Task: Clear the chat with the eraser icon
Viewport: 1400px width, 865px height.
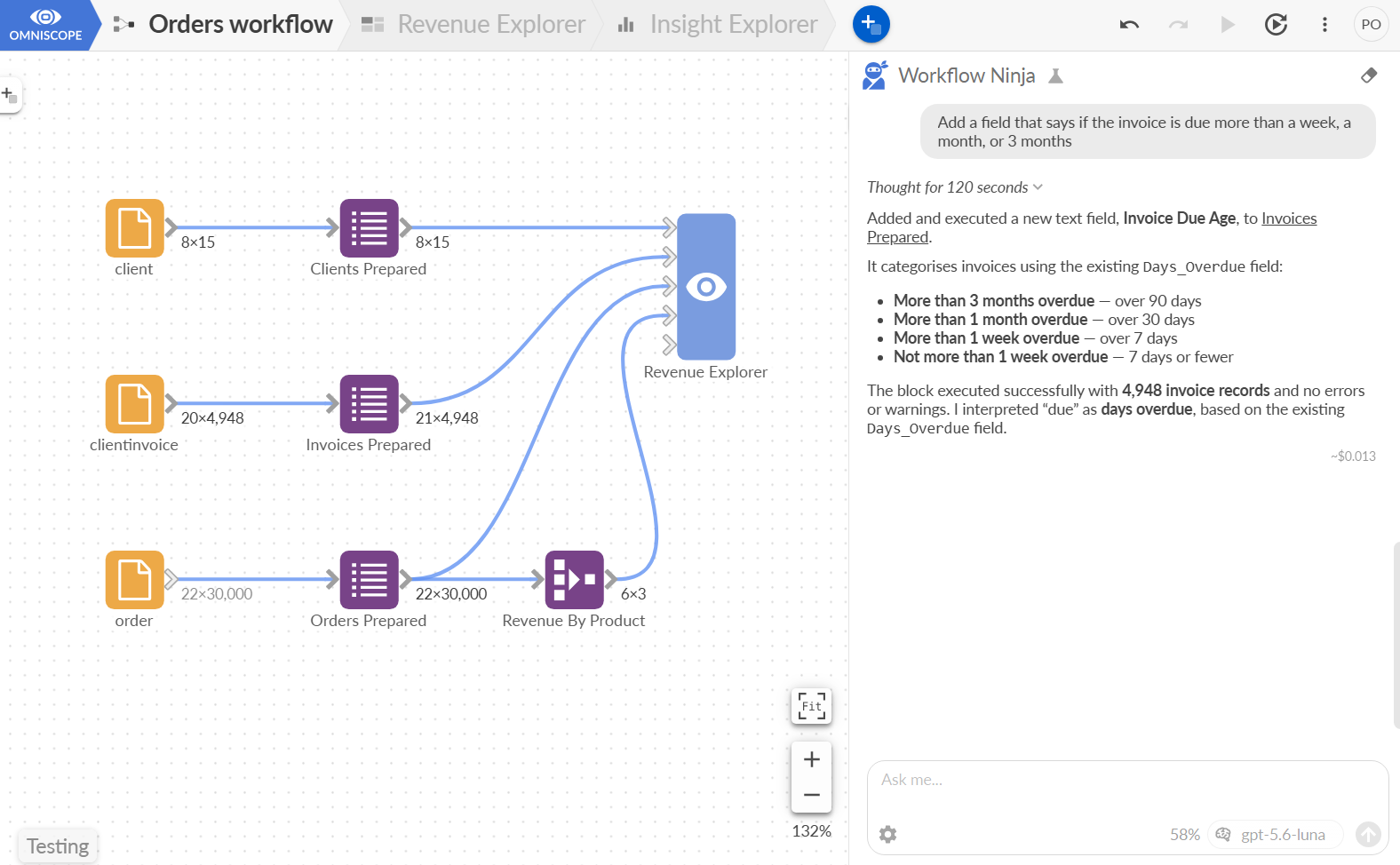Action: click(x=1369, y=75)
